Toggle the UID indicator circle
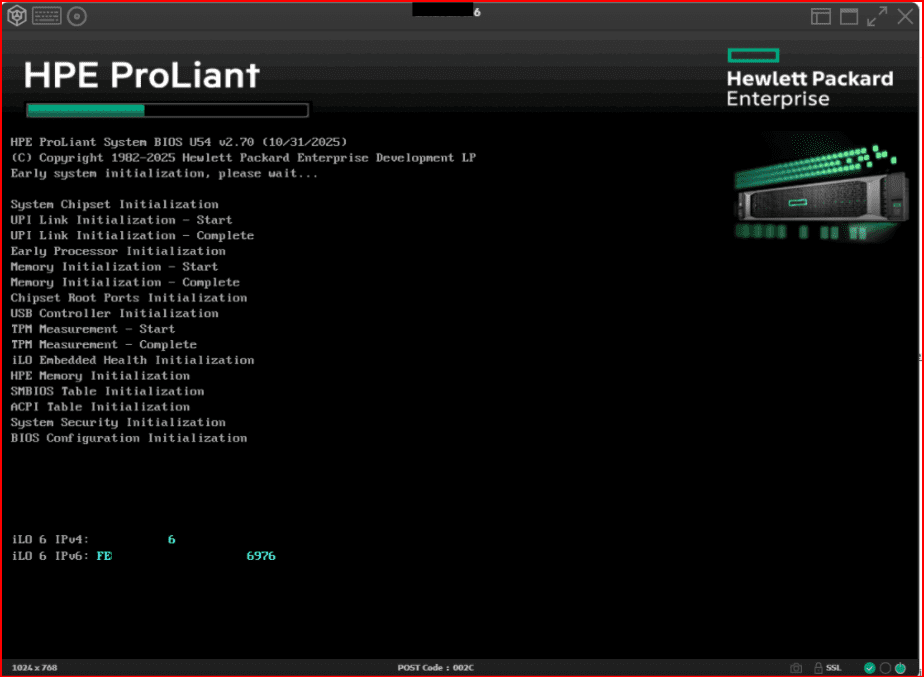 point(884,667)
